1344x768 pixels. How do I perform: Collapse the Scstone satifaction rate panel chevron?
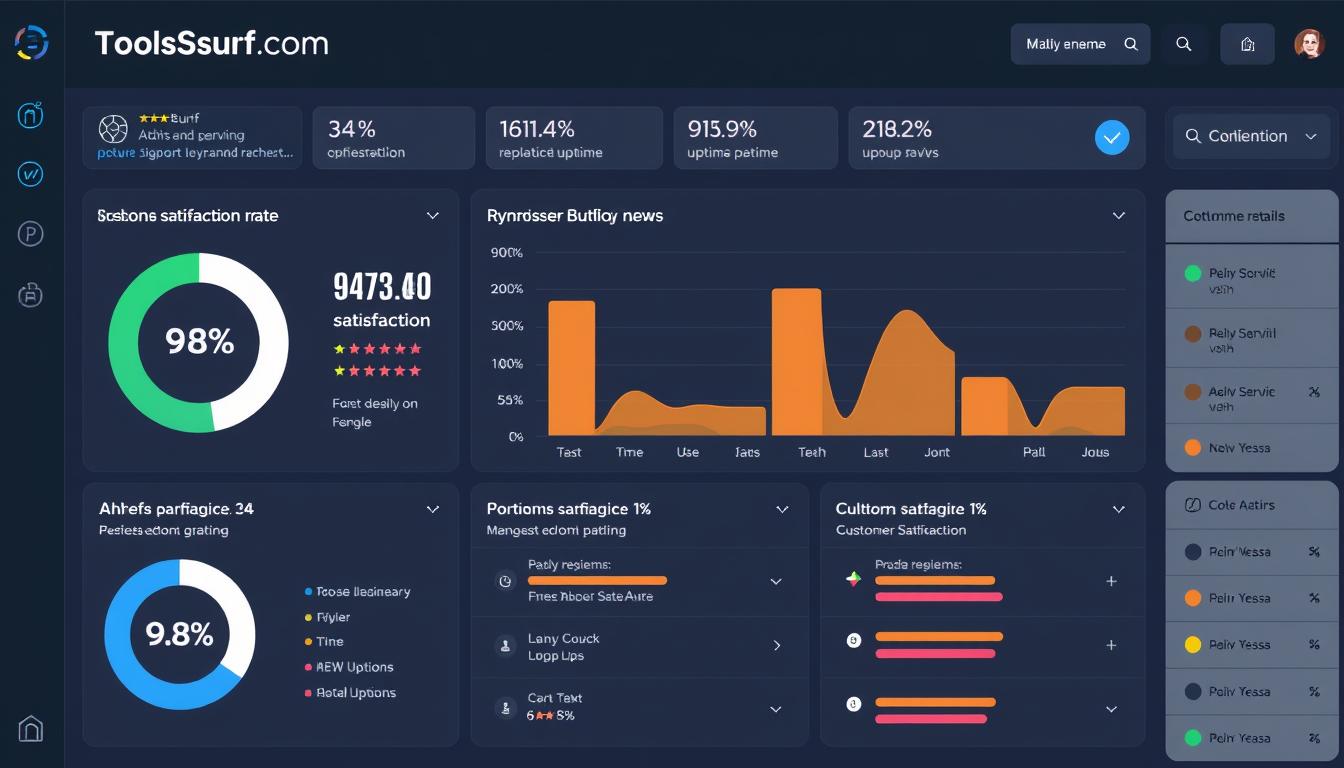pos(433,216)
